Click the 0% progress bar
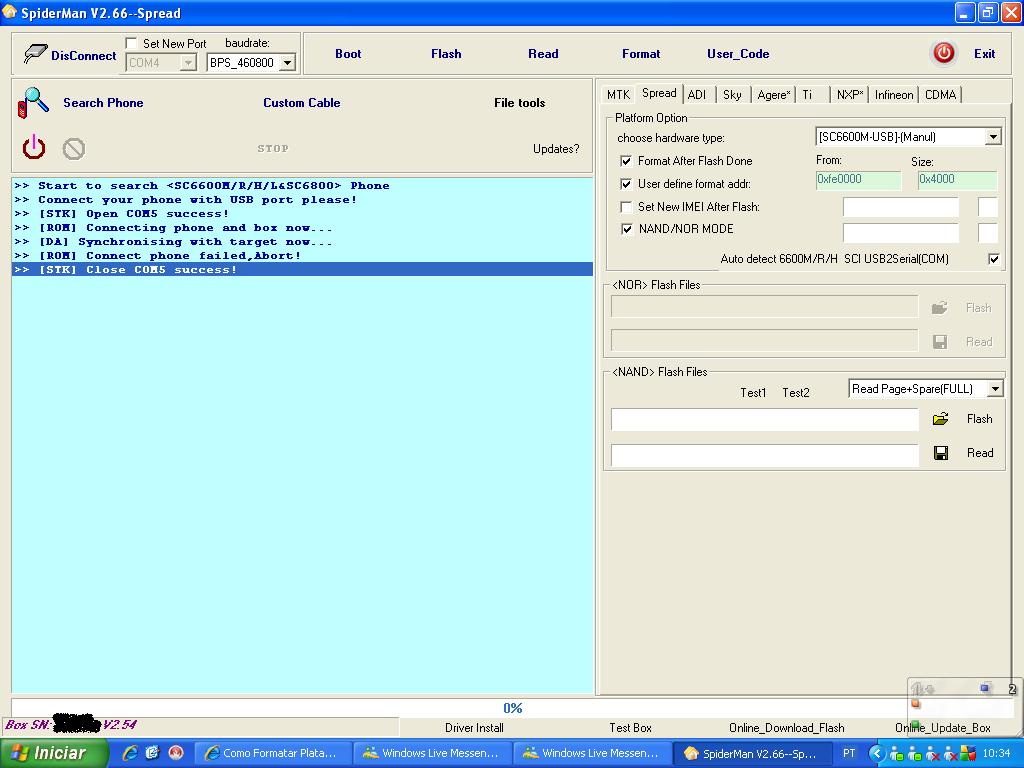The image size is (1024, 768). pyautogui.click(x=513, y=708)
